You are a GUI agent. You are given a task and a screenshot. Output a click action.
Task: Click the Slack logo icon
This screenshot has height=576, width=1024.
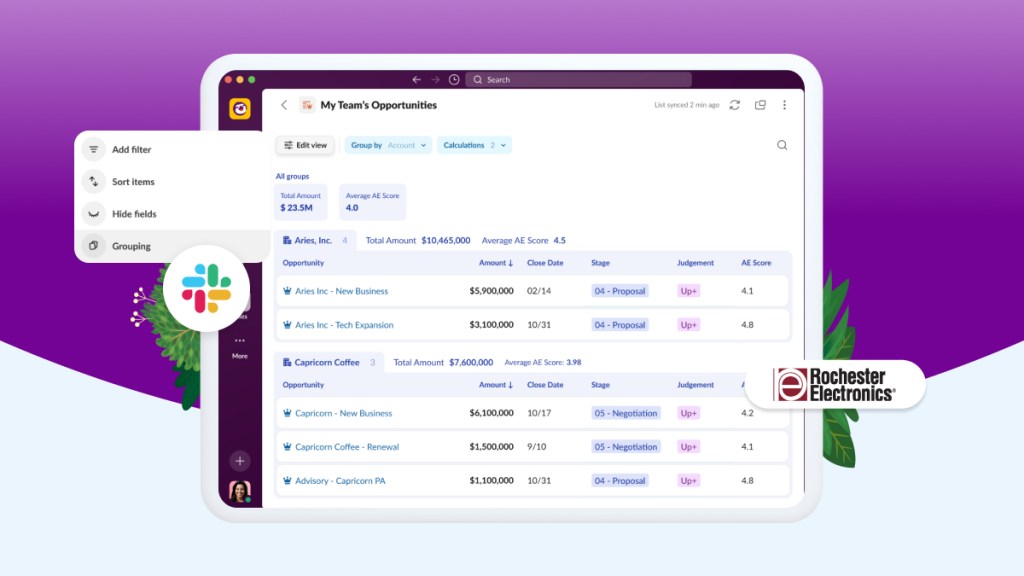click(207, 291)
